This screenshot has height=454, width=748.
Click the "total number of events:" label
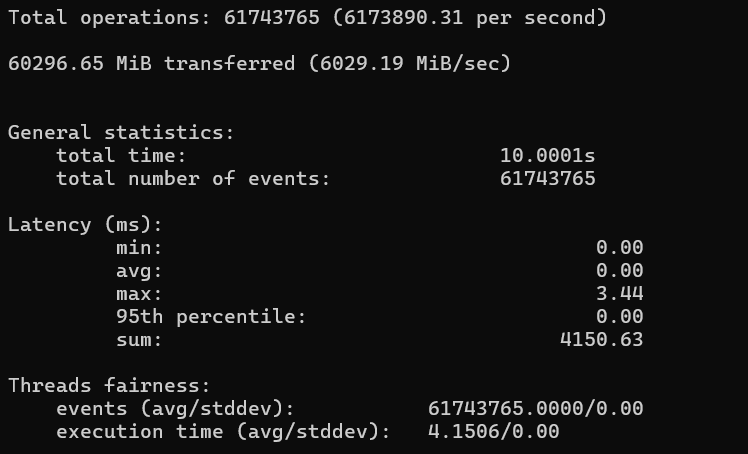[193, 179]
